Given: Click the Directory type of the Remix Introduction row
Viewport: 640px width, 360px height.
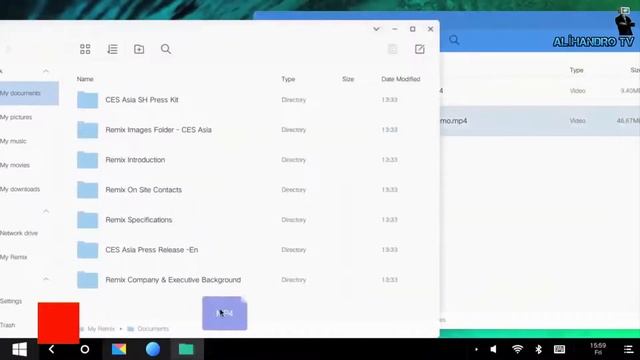Looking at the screenshot, I should (293, 160).
